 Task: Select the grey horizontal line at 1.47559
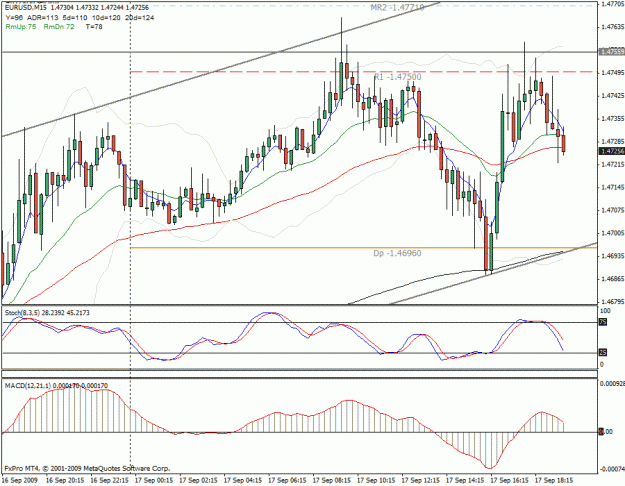[x=299, y=52]
